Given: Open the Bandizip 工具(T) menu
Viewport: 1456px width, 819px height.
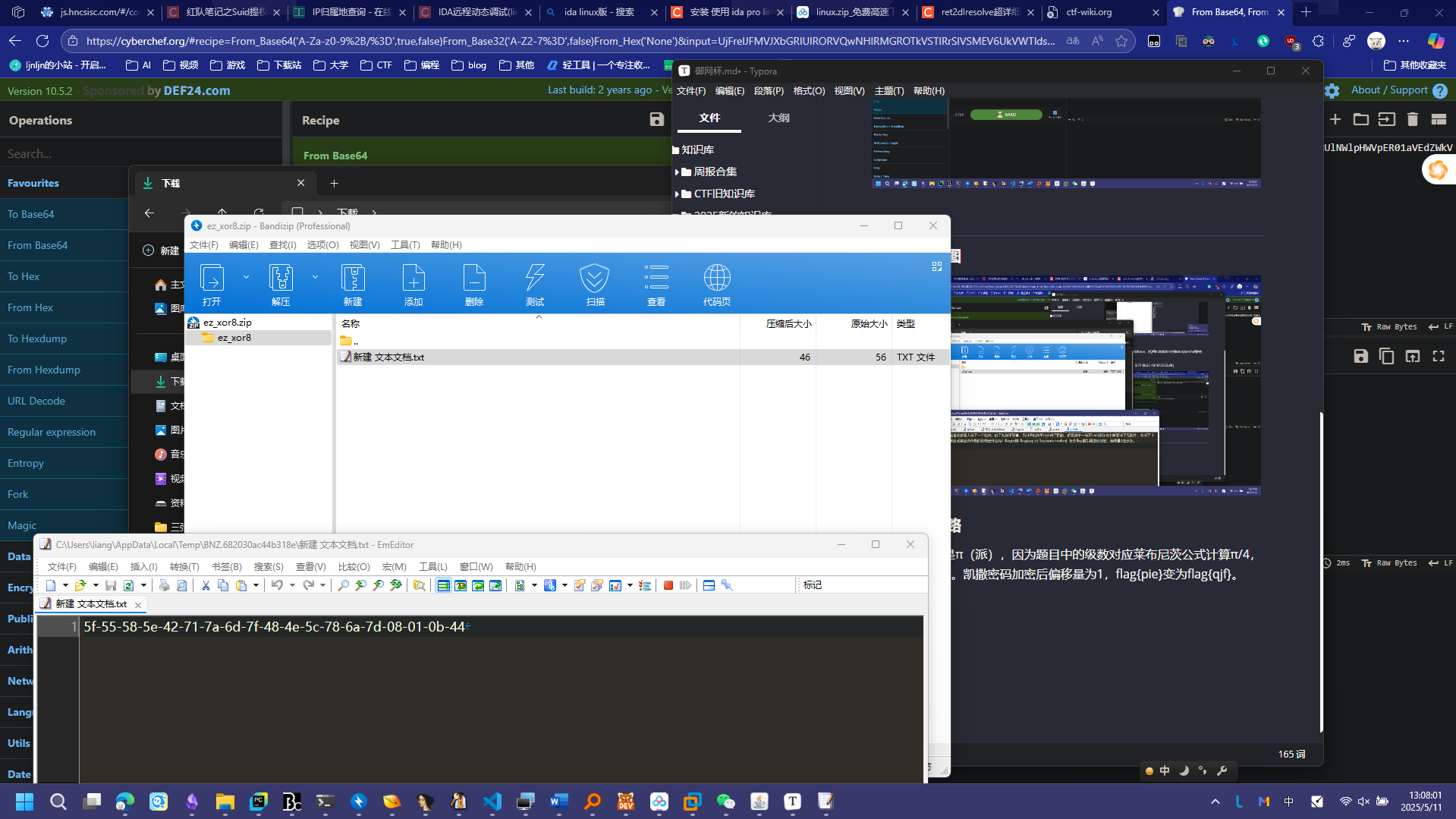Looking at the screenshot, I should click(405, 245).
